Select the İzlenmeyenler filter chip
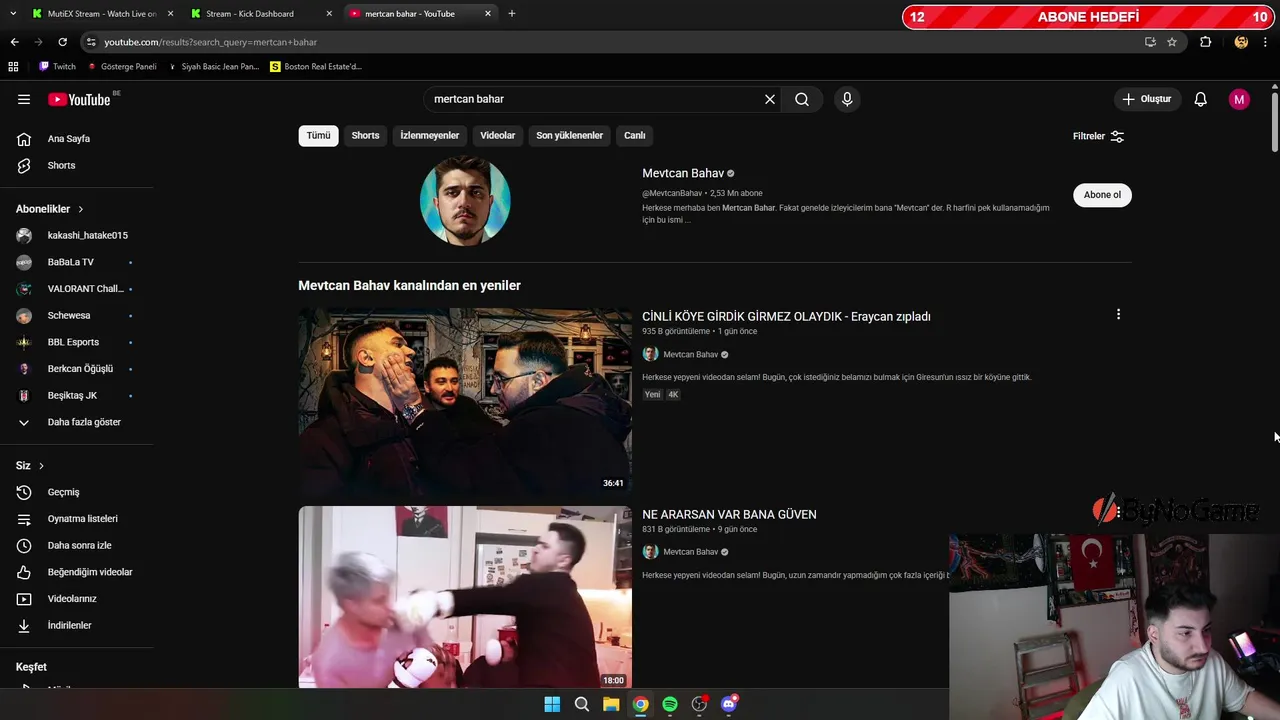1280x720 pixels. click(x=430, y=135)
